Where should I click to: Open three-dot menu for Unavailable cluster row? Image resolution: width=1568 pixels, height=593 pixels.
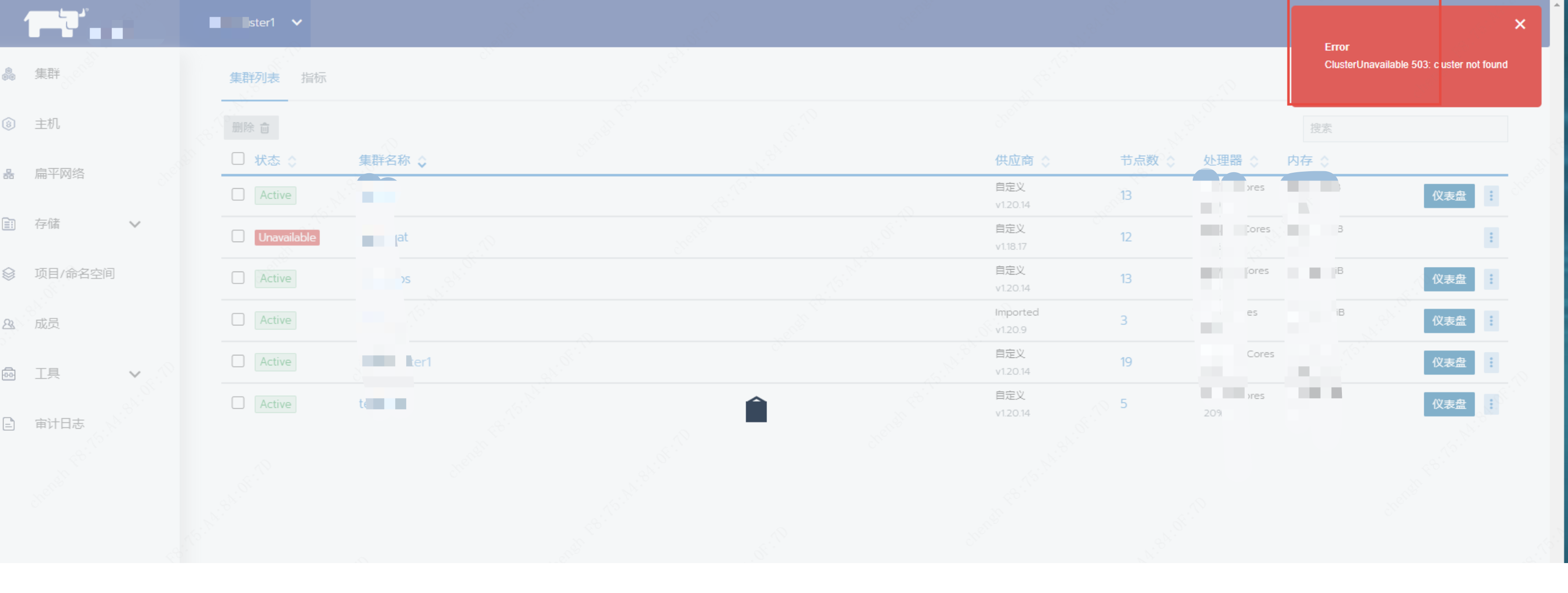1491,238
